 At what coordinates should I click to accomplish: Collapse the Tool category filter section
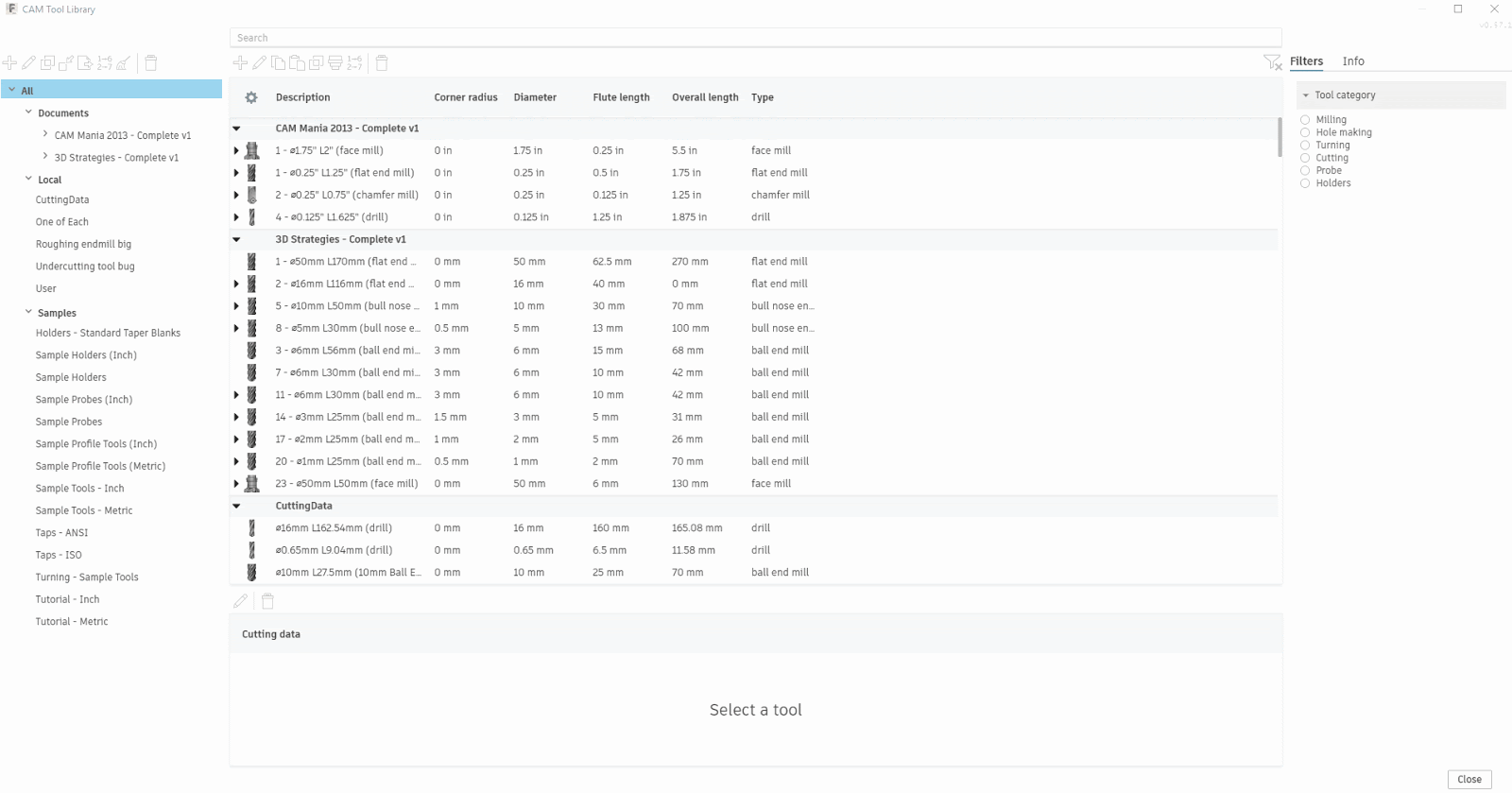(x=1305, y=95)
